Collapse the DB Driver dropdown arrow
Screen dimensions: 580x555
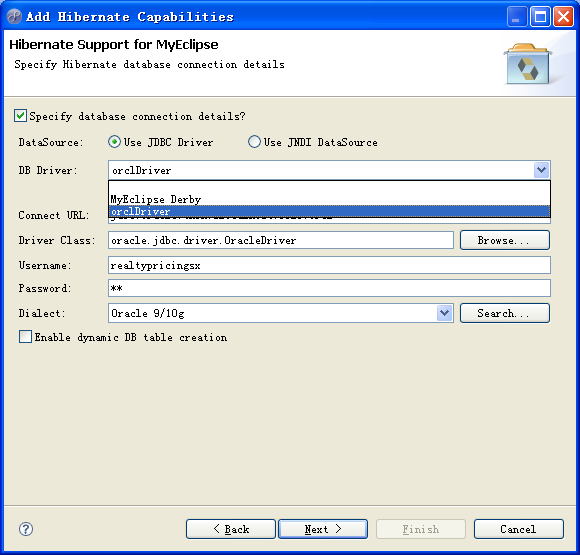(542, 170)
